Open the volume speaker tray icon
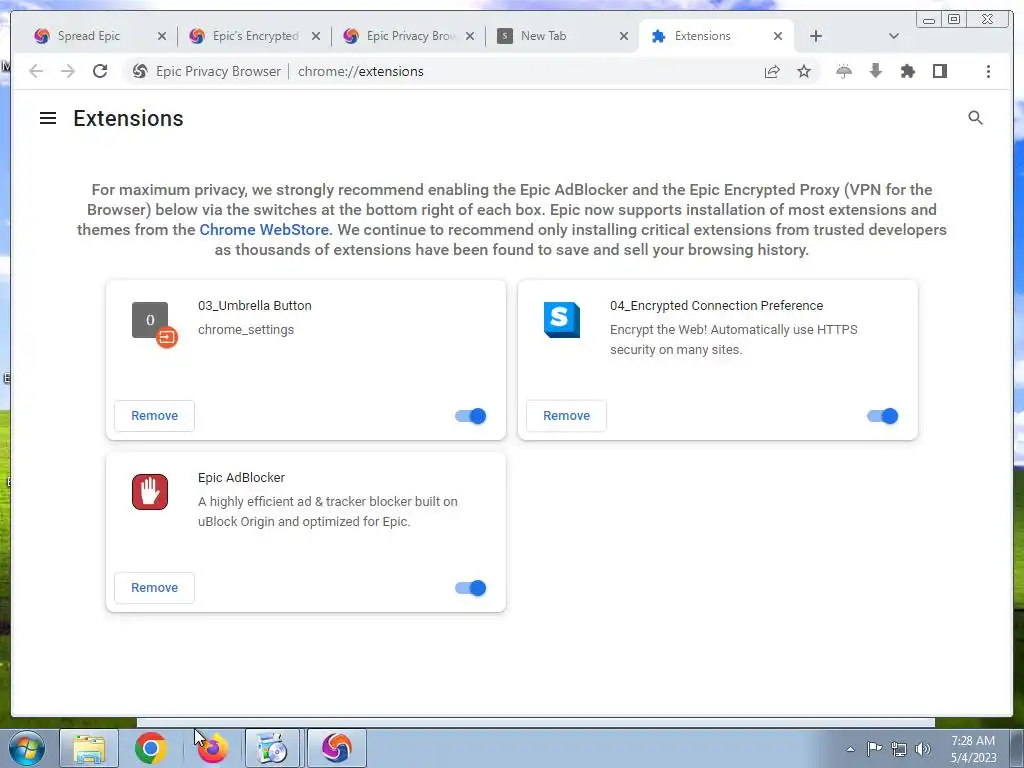 point(922,749)
